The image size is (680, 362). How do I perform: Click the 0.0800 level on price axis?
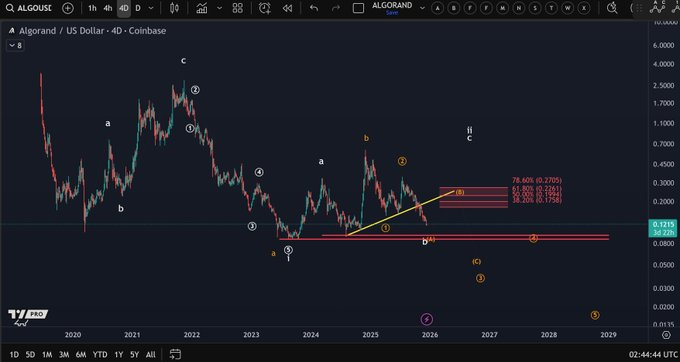[x=664, y=244]
